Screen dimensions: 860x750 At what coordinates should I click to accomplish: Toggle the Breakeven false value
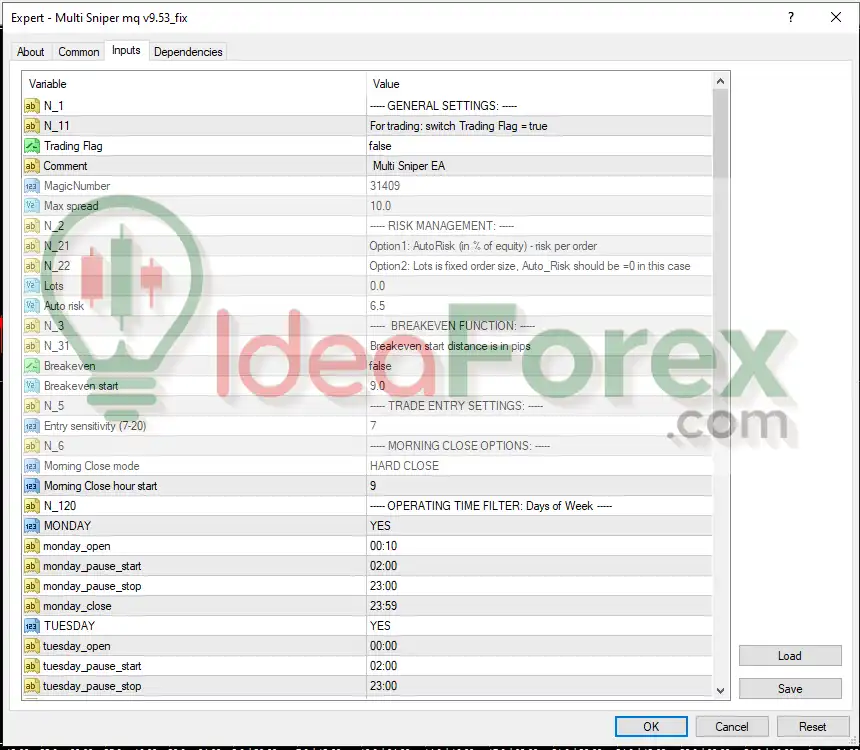tap(539, 366)
